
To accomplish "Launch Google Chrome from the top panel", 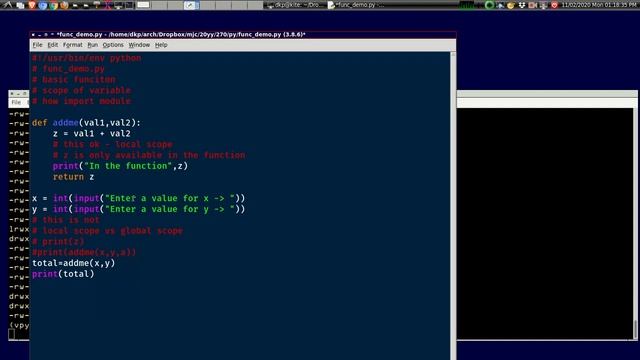I will coord(53,5).
